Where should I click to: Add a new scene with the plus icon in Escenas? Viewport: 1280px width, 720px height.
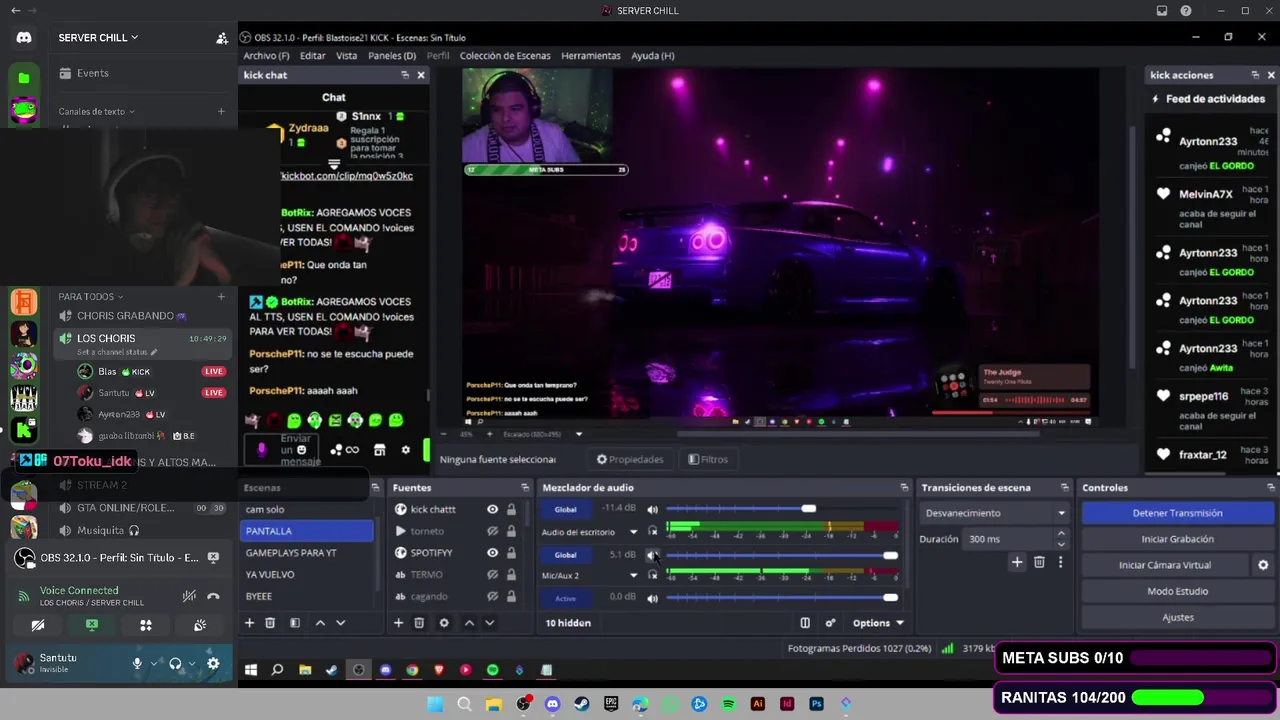250,623
